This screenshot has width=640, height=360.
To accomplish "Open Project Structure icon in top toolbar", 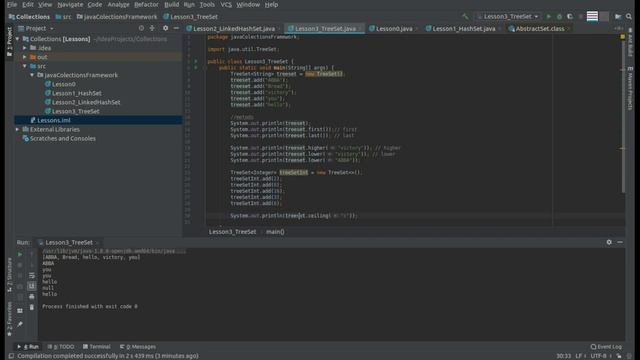I will [618, 17].
